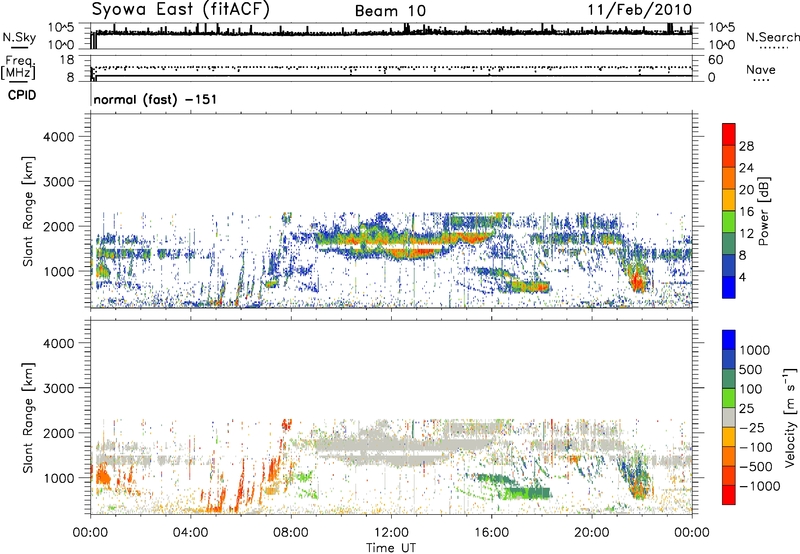The height and width of the screenshot is (554, 800).
Task: Click the '60' Nave axis value
Action: (715, 60)
